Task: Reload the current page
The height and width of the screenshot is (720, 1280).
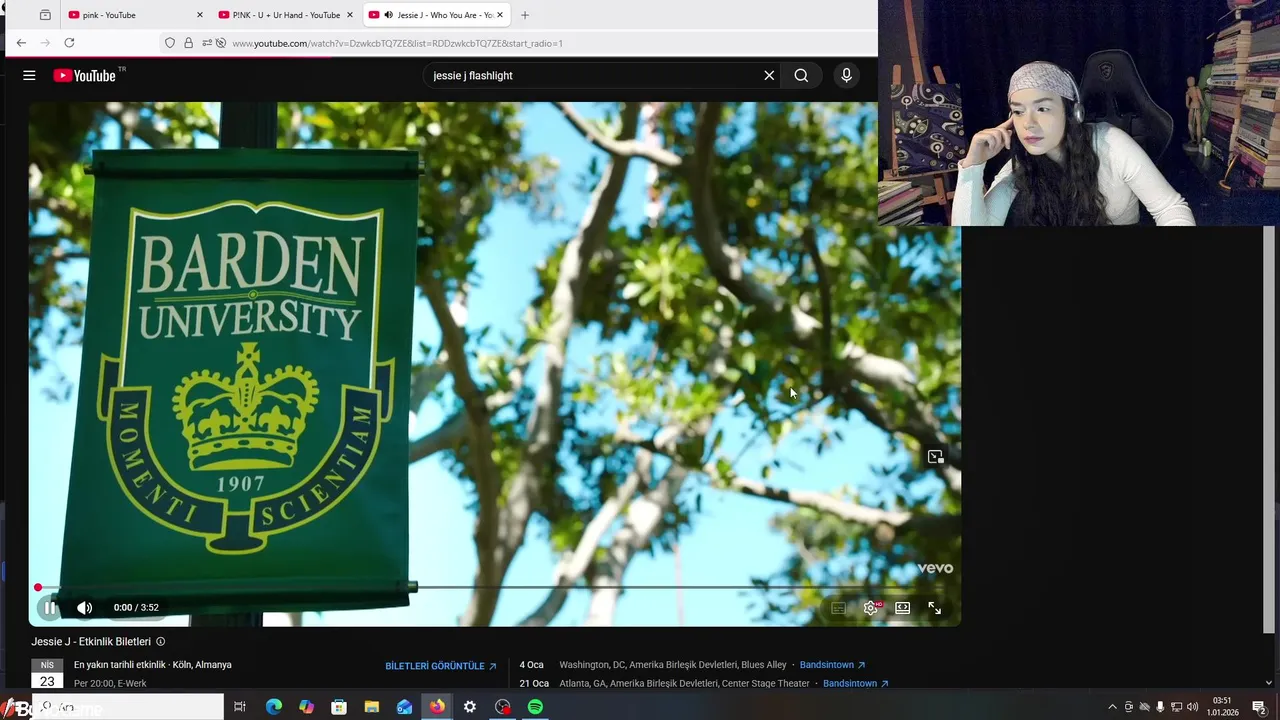Action: point(69,43)
